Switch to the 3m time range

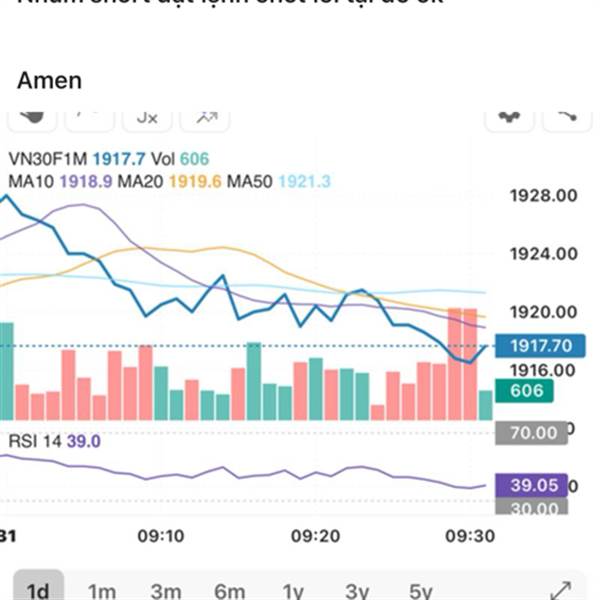(x=166, y=591)
